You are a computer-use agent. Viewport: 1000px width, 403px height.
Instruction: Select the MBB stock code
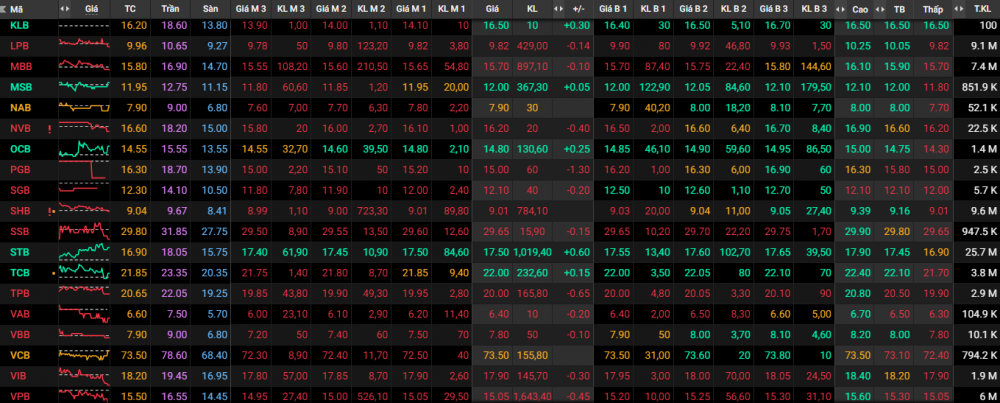(x=21, y=66)
